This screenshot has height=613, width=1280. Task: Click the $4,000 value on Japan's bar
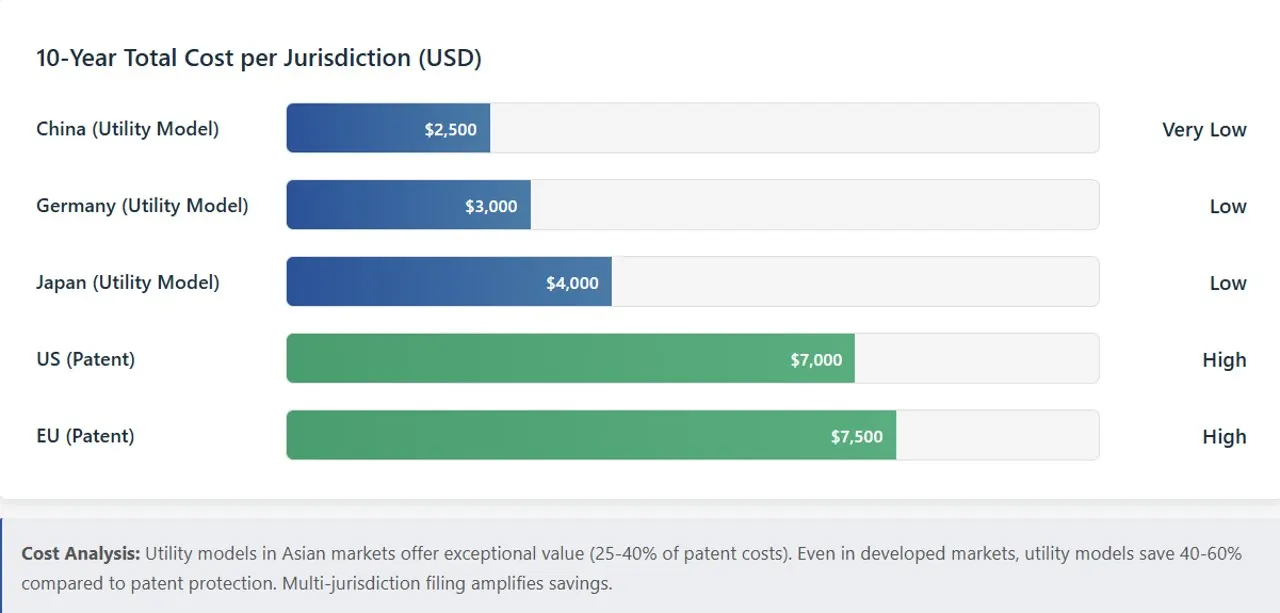coord(572,284)
